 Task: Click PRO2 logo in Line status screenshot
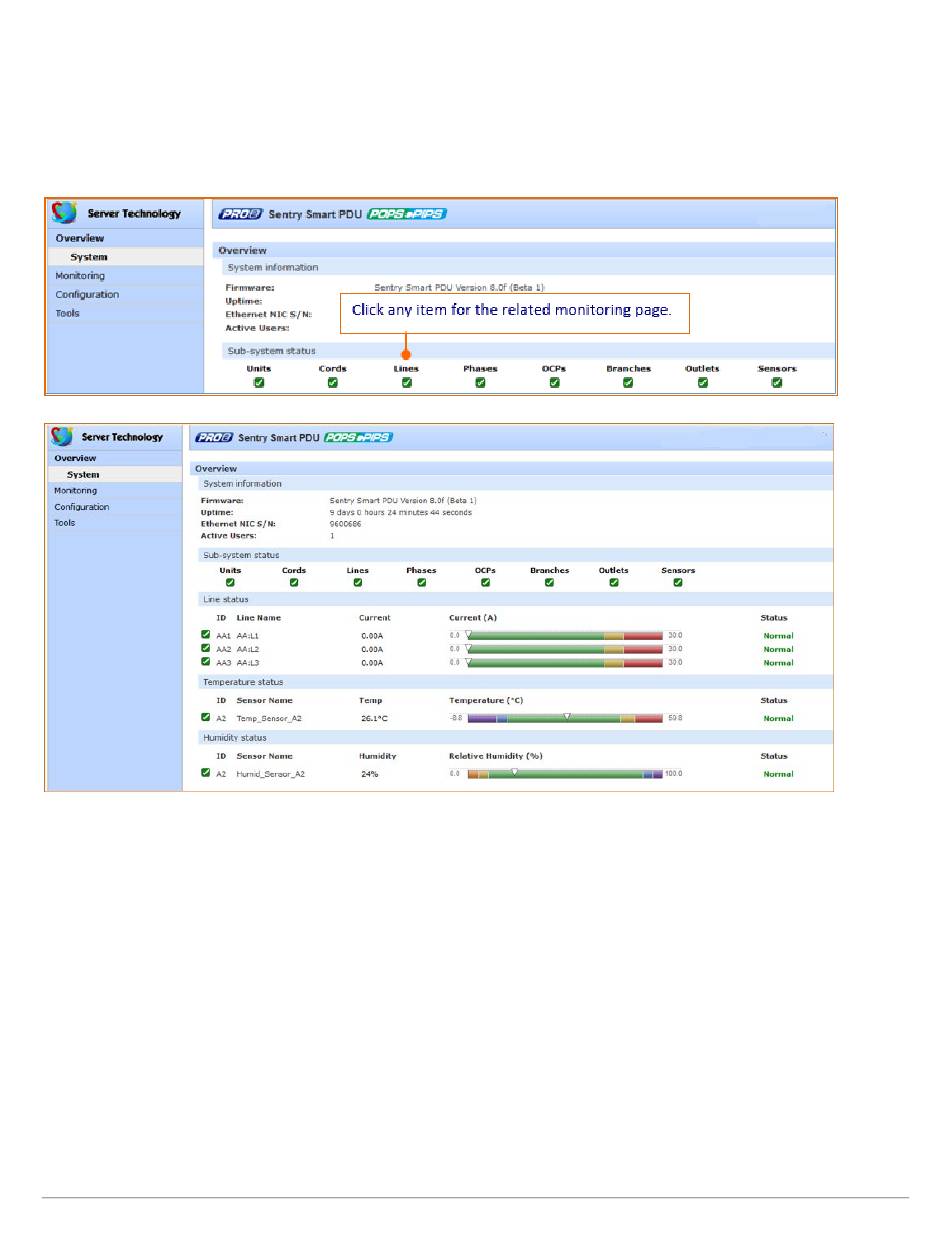pos(214,437)
